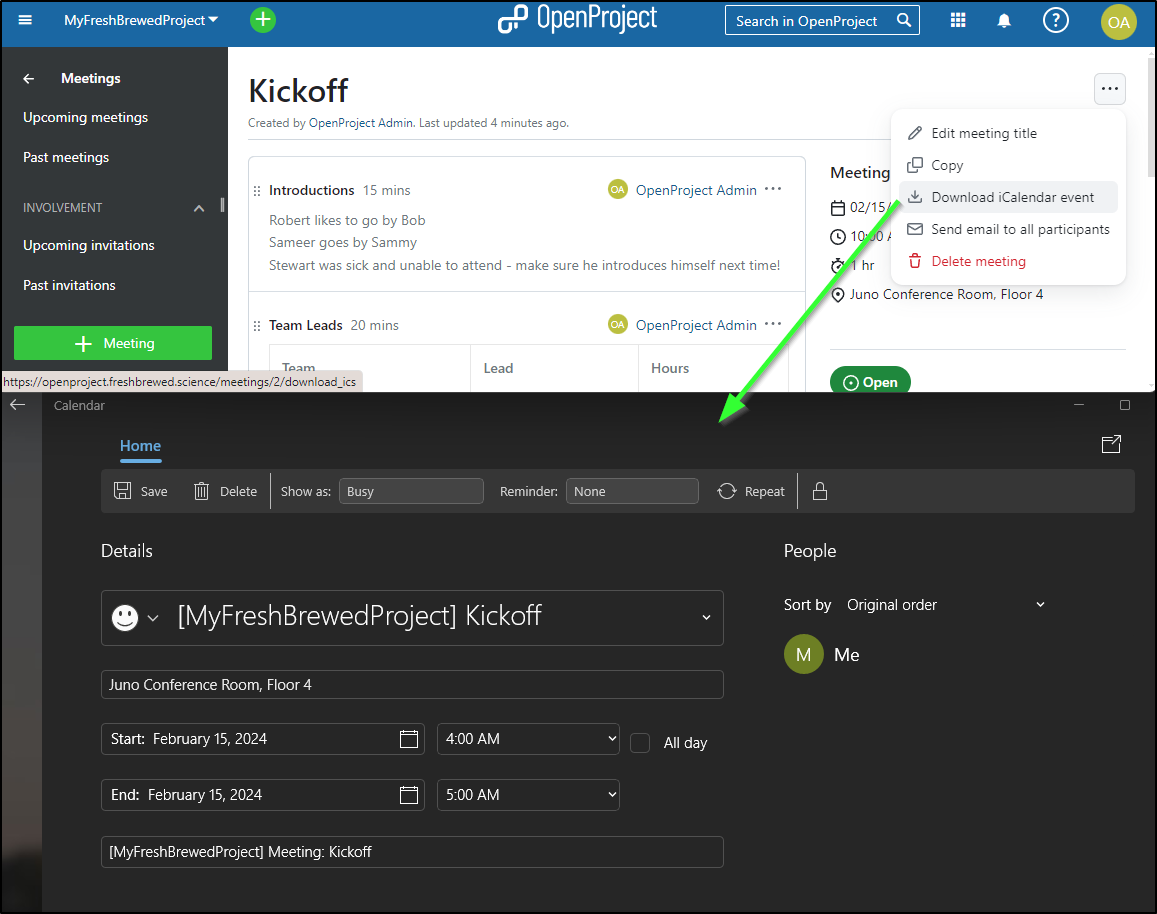
Task: Click the Juno Conference Room location field
Action: [x=412, y=685]
